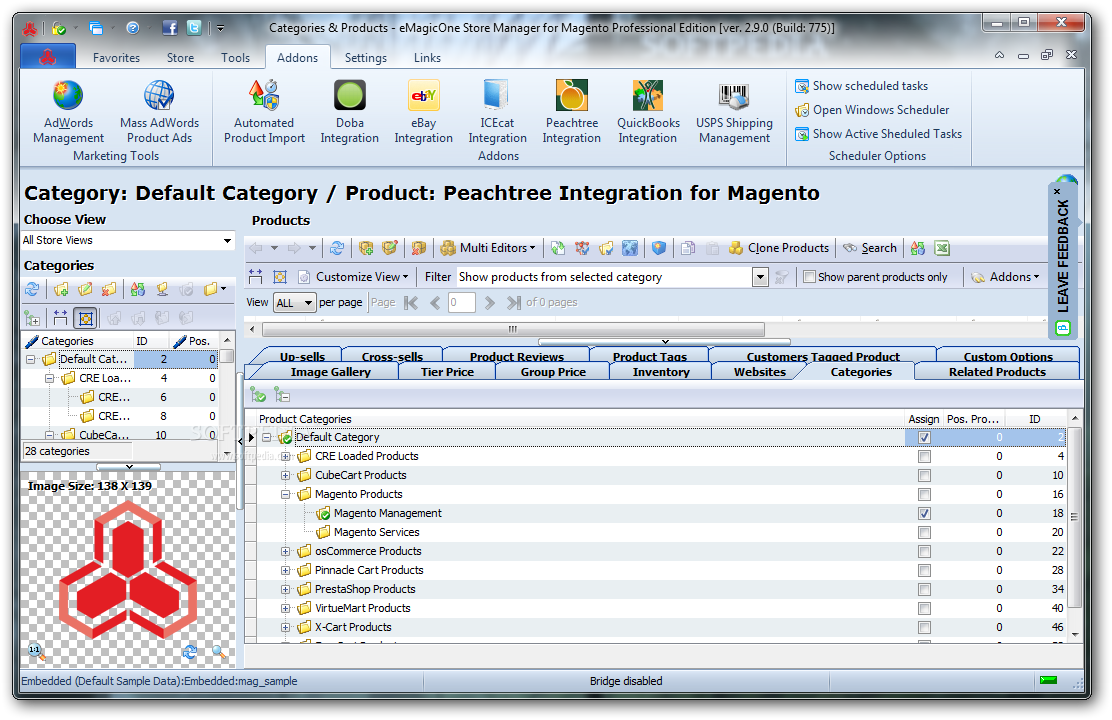This screenshot has height=720, width=1112.
Task: Go to last products page arrow
Action: click(513, 303)
